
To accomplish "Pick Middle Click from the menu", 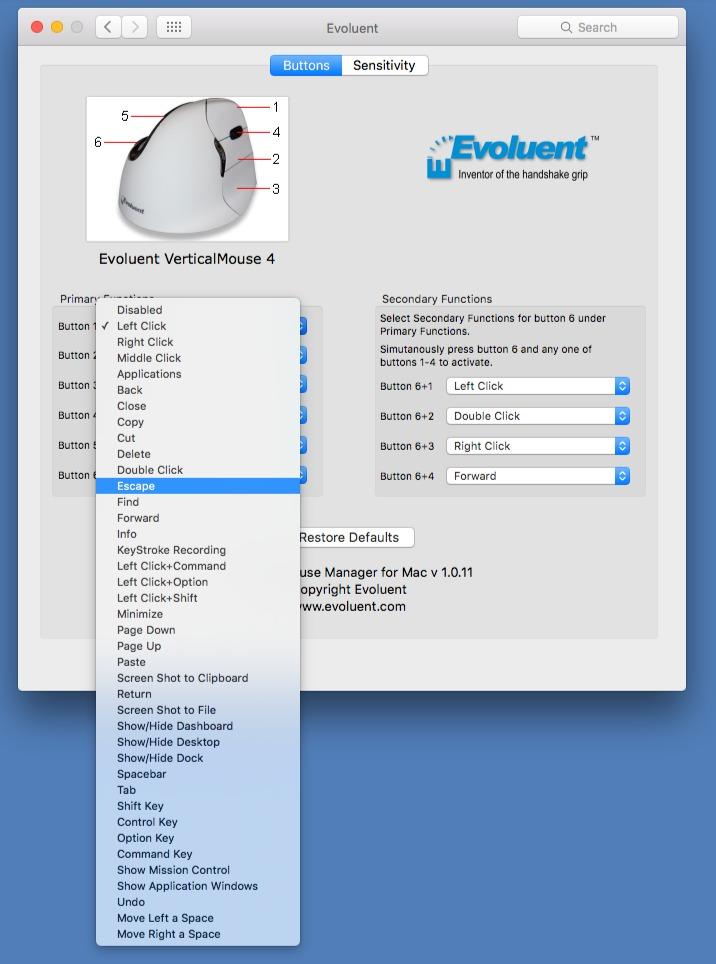I will 198,358.
